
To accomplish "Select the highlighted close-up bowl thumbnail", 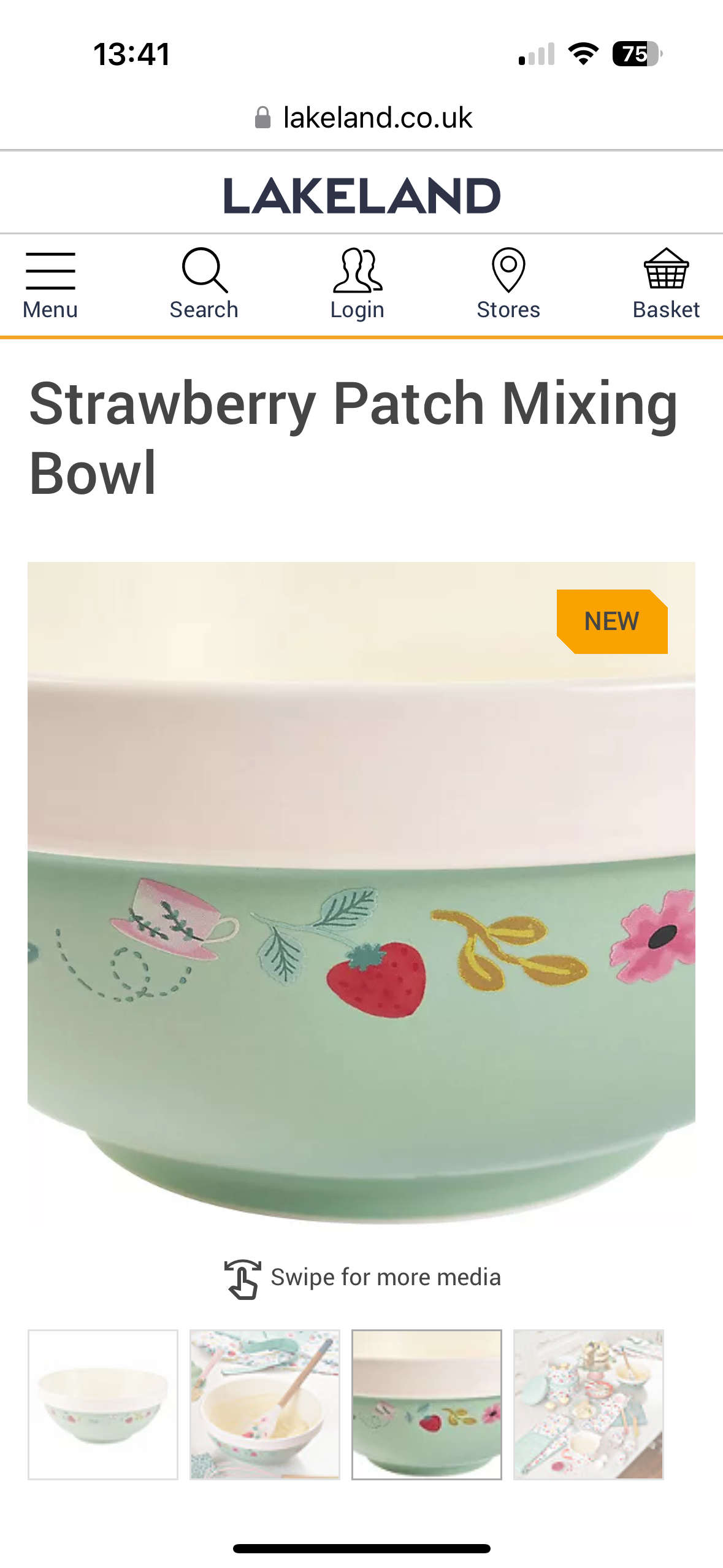I will point(427,1405).
